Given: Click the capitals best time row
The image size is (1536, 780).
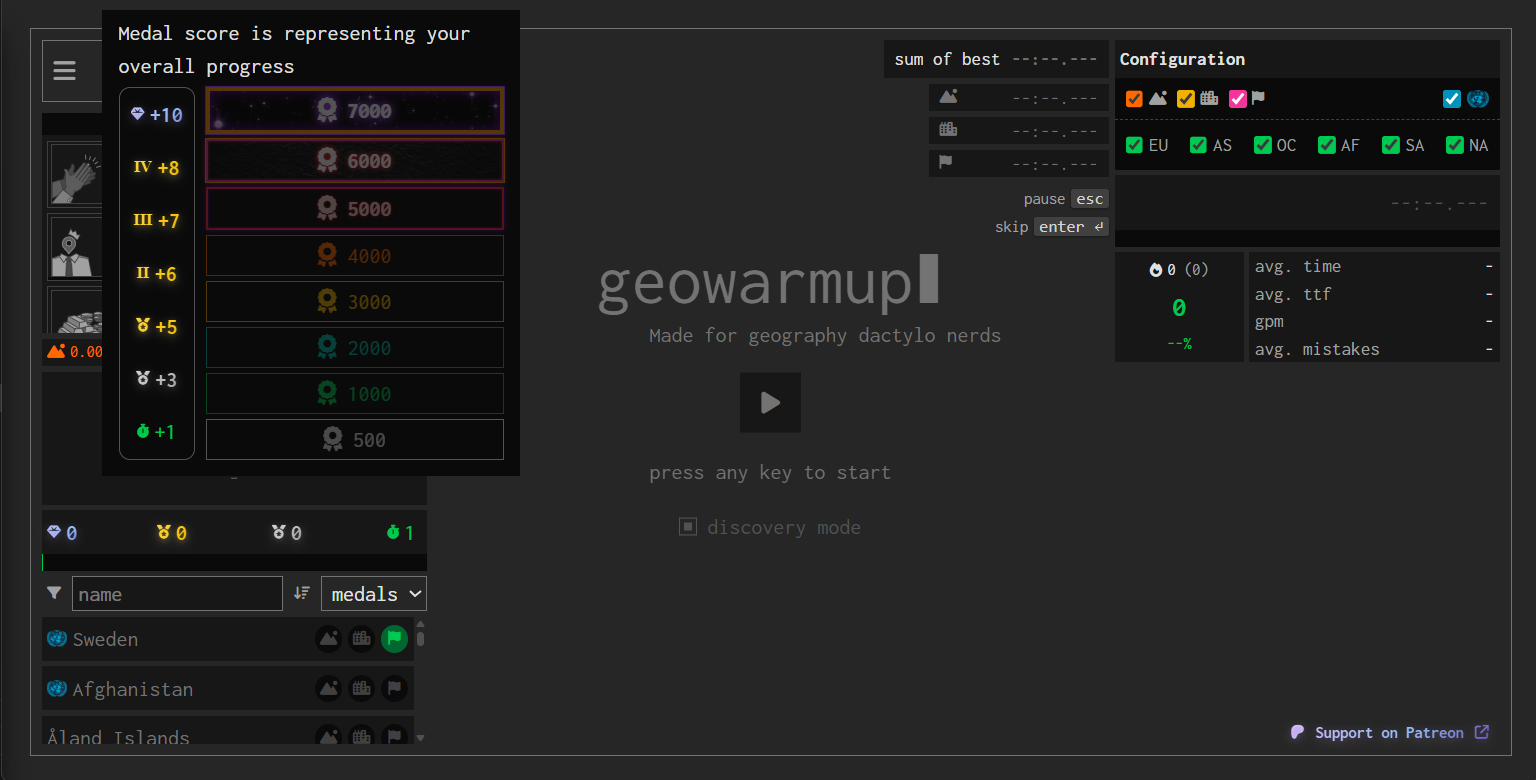Looking at the screenshot, I should [1019, 130].
